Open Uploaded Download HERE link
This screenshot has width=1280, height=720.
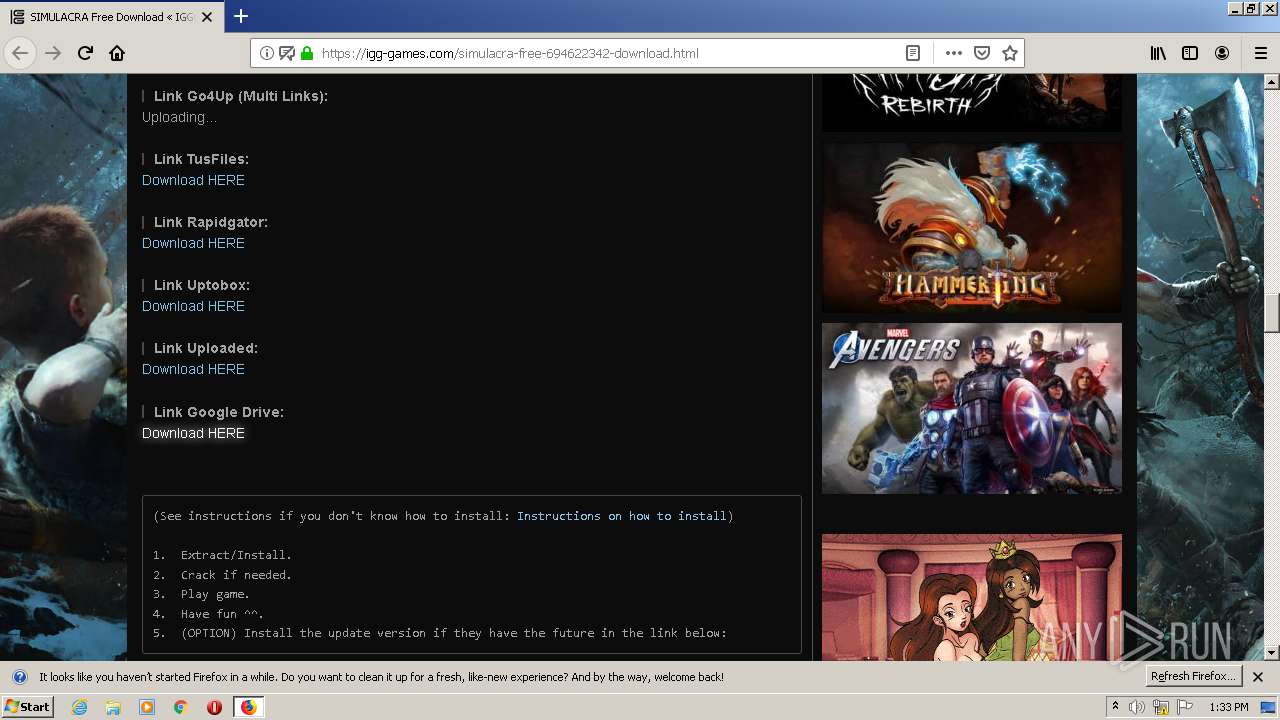coord(193,369)
